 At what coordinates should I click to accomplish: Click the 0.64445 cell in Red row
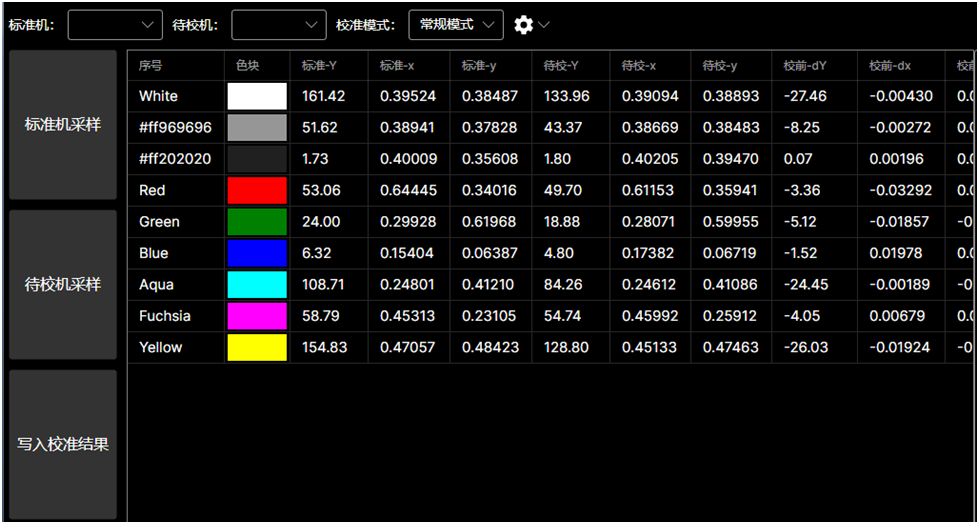(x=408, y=190)
